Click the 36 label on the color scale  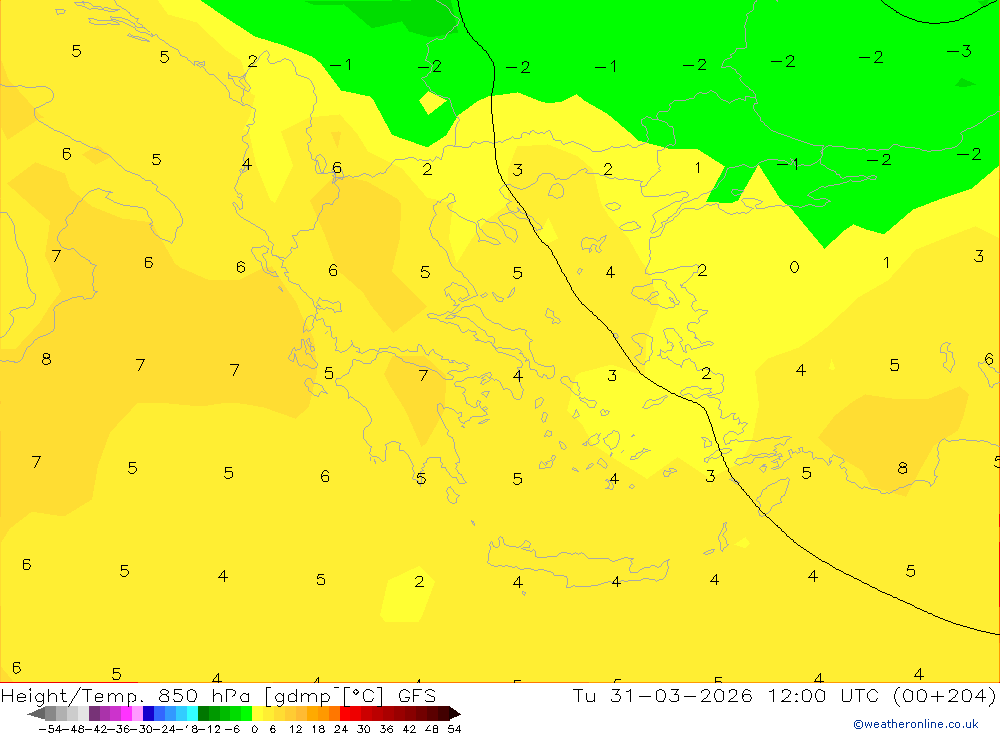point(386,729)
